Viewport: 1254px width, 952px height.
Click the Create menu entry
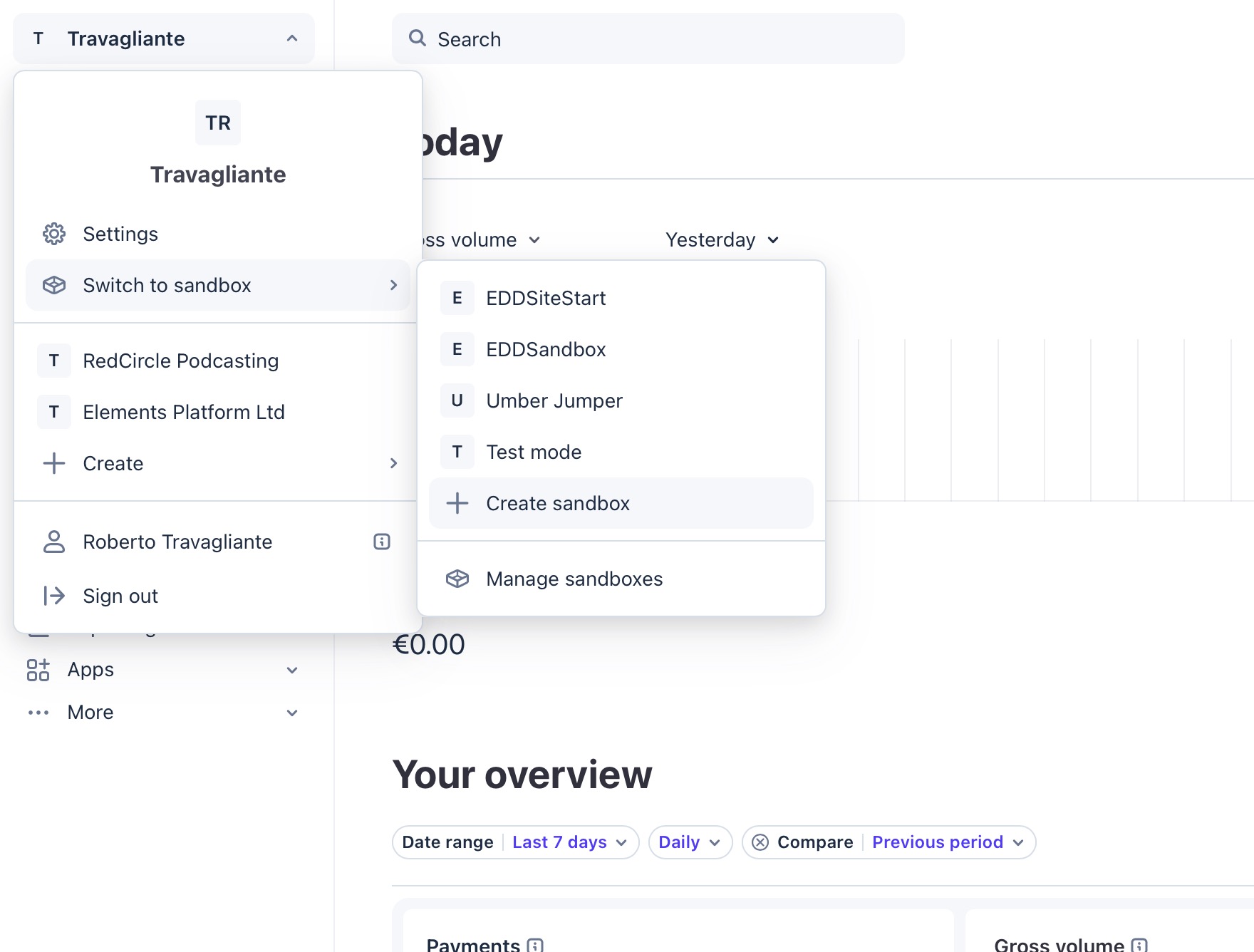[x=218, y=463]
